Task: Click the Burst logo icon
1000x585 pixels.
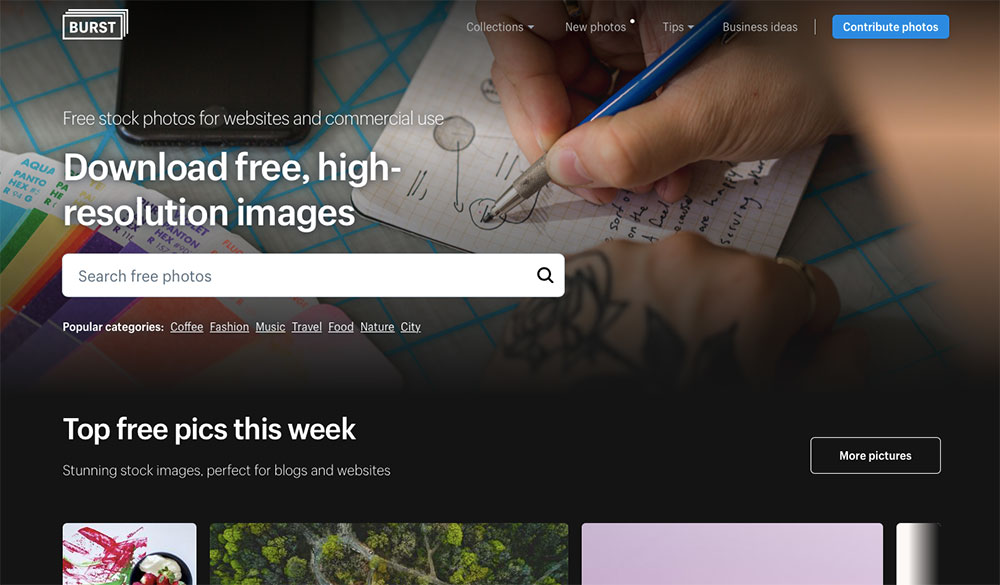Action: coord(95,25)
